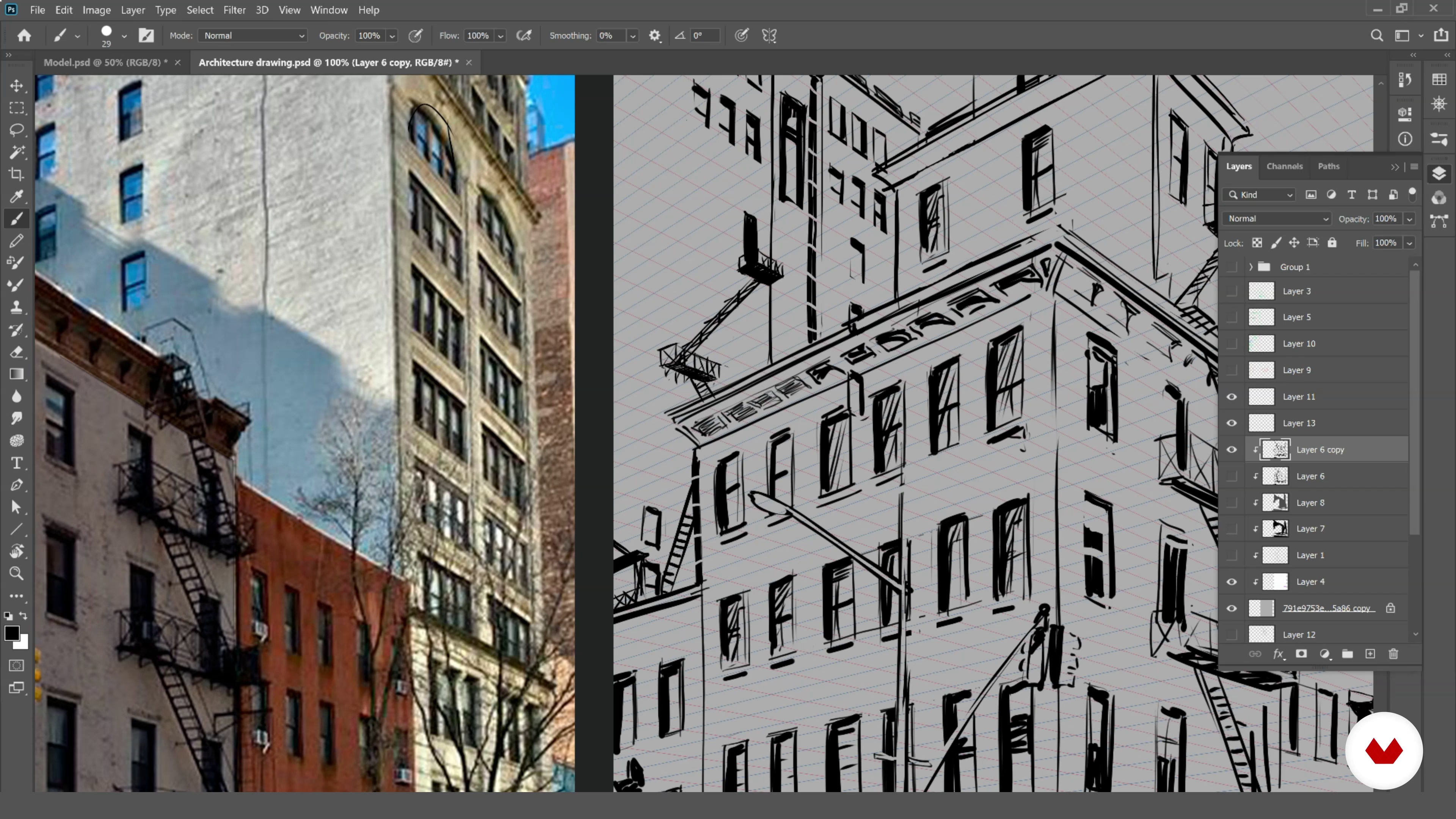Open the Window menu
The height and width of the screenshot is (819, 1456).
pos(329,10)
